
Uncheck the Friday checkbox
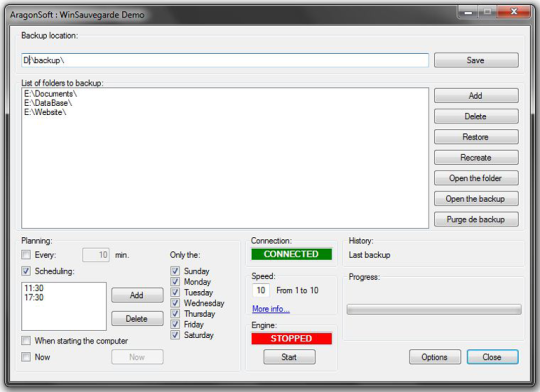point(175,324)
